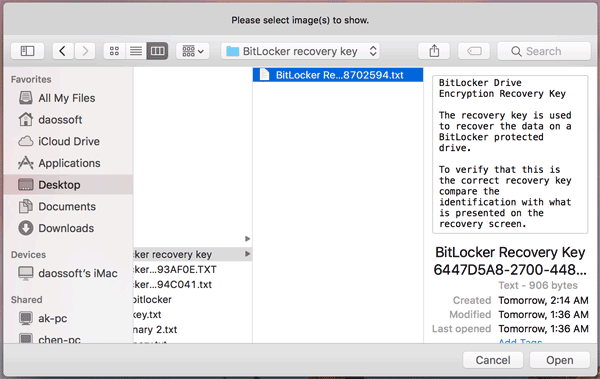Click the Favorites section header
This screenshot has width=600, height=379.
click(x=31, y=79)
